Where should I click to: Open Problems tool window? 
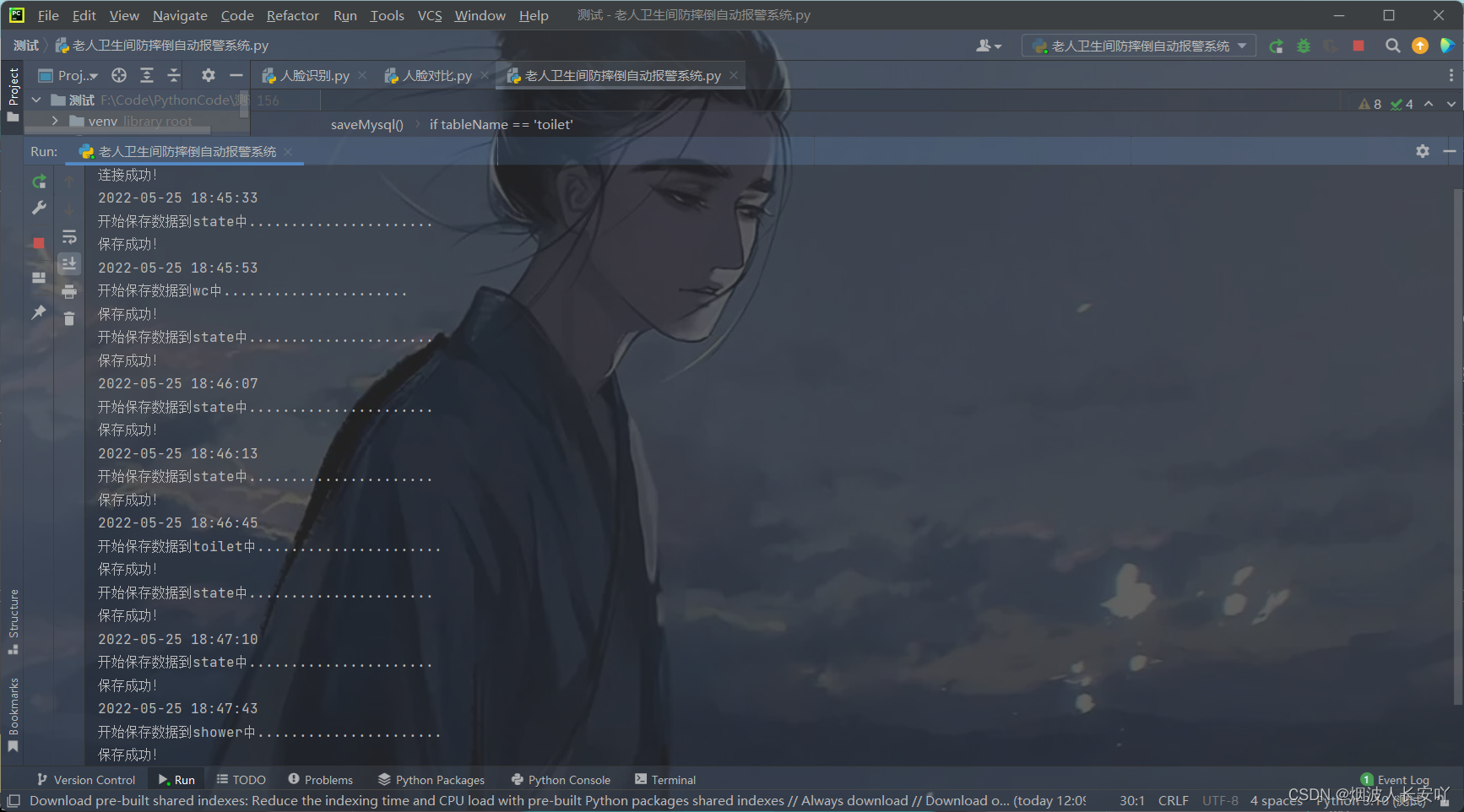point(320,779)
